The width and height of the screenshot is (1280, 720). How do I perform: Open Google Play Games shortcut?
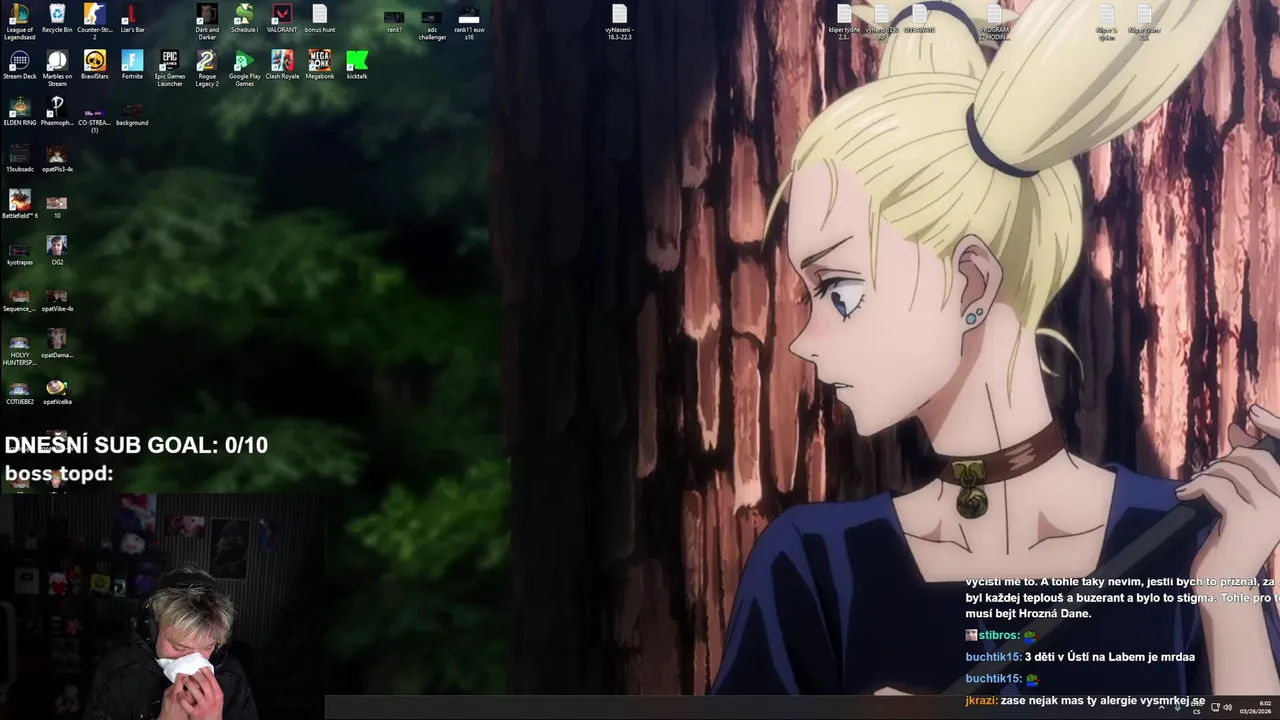(x=244, y=68)
